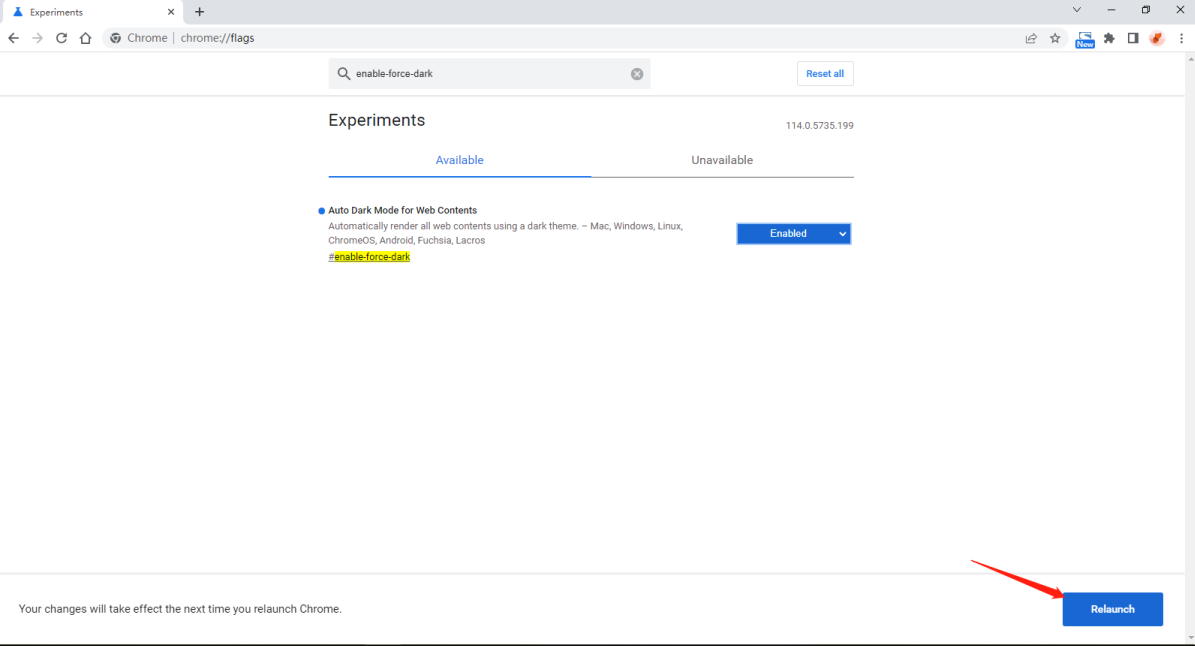
Task: Open a new tab with plus button
Action: click(200, 11)
